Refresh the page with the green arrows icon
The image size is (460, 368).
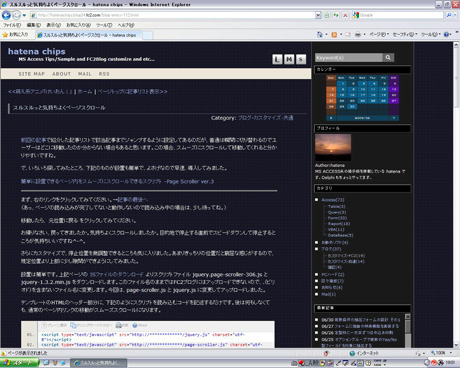336,15
